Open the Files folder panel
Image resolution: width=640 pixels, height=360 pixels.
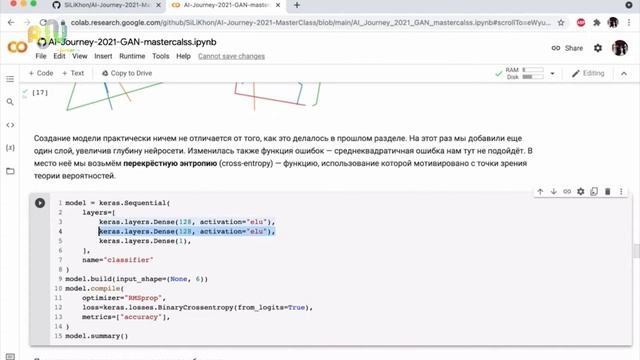point(10,171)
